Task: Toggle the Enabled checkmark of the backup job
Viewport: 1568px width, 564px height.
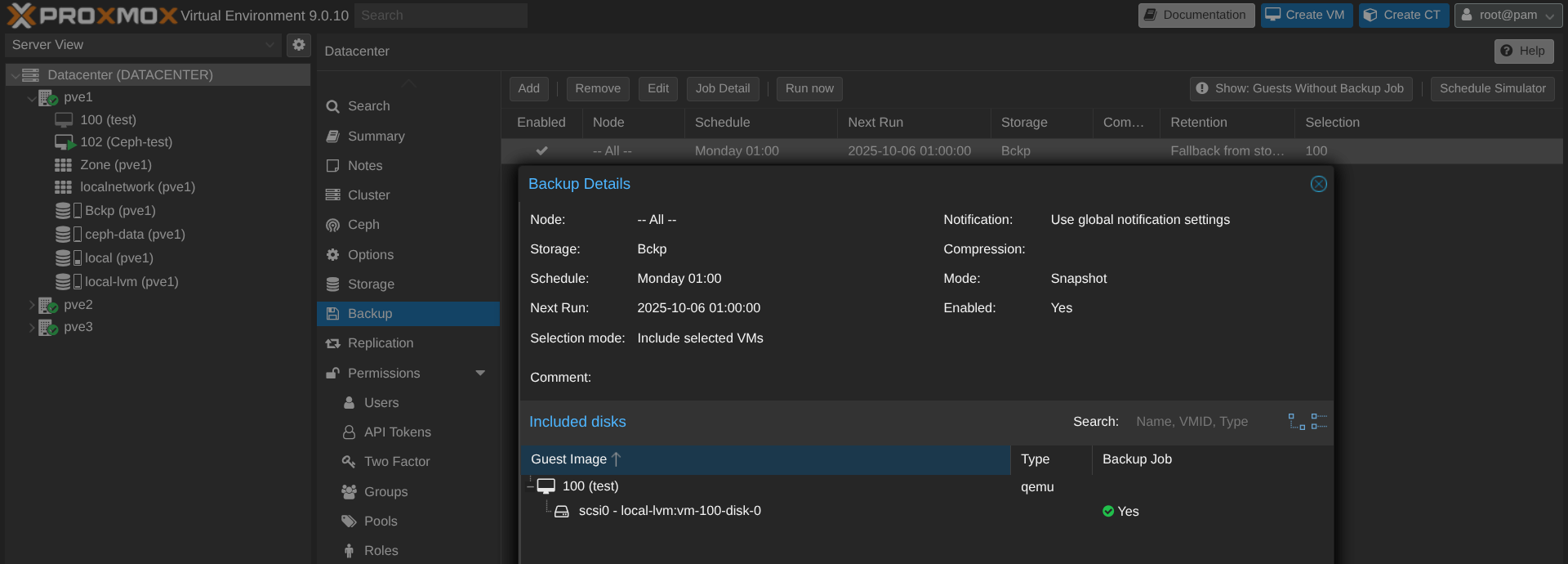Action: tap(541, 151)
